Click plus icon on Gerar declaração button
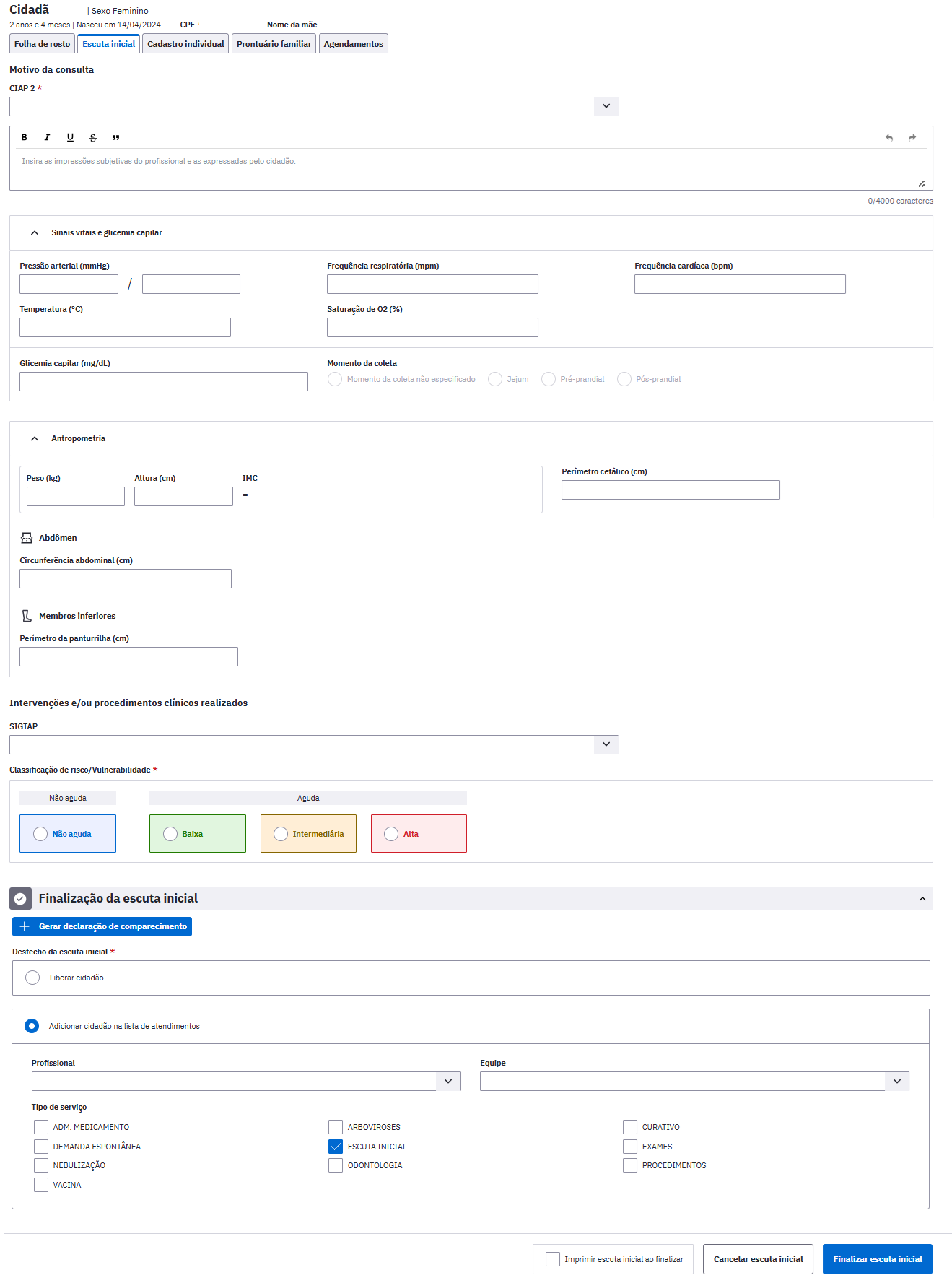The width and height of the screenshot is (952, 1283). click(25, 926)
